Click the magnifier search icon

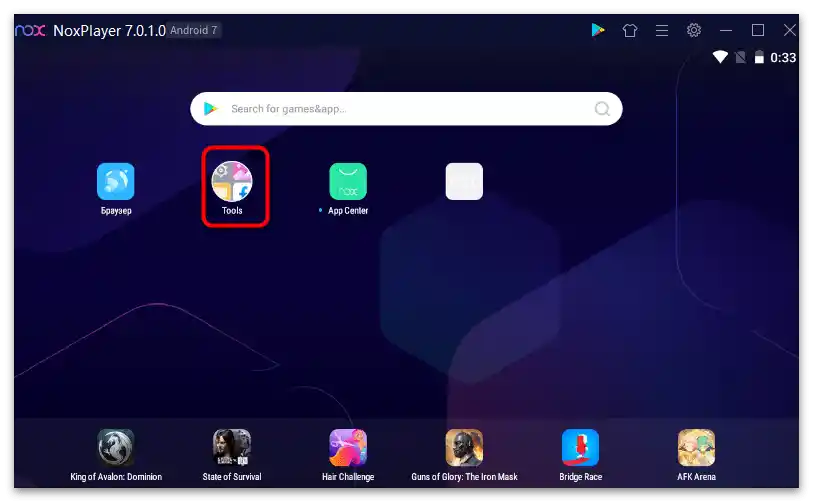[602, 109]
